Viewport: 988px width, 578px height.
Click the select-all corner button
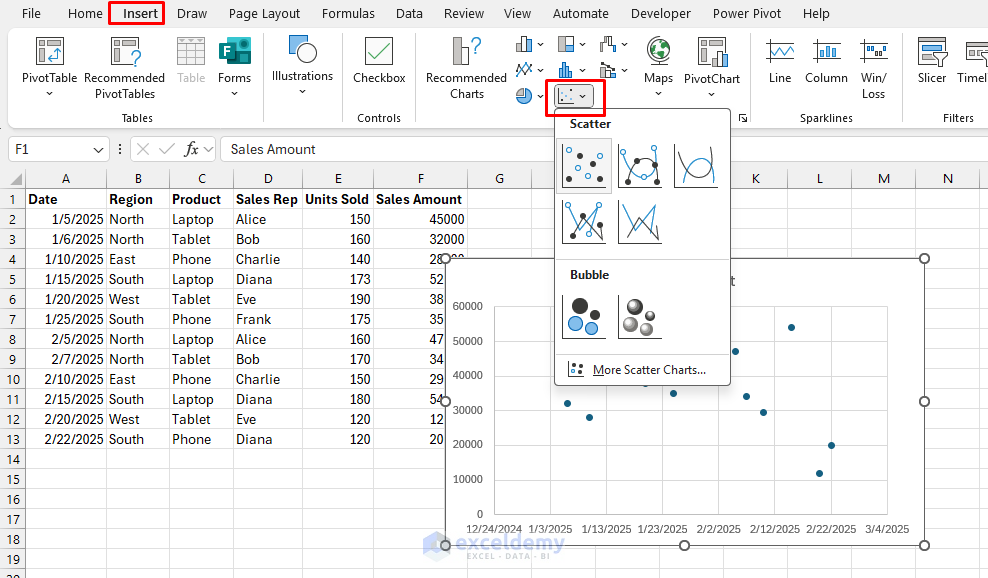[15, 179]
